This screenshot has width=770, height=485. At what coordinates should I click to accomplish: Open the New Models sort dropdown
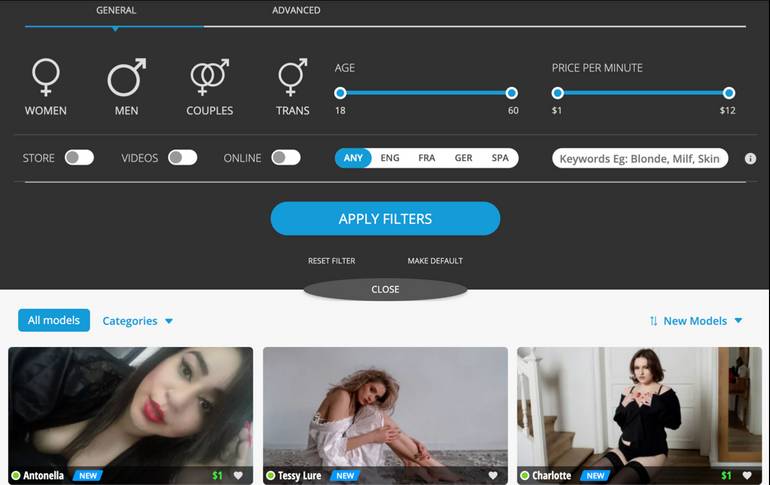pyautogui.click(x=702, y=321)
